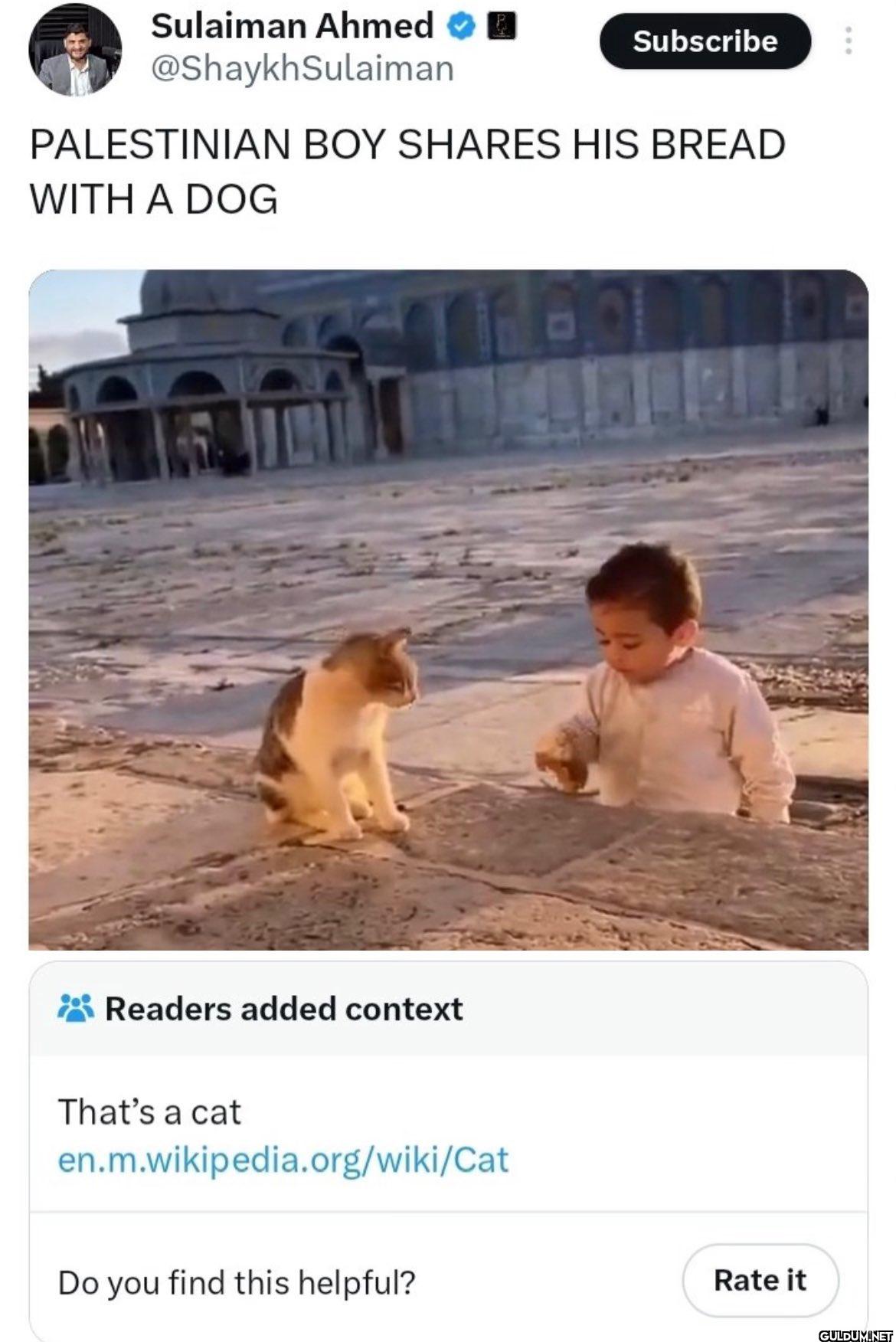Click the Rate it button
This screenshot has width=896, height=1342.
coord(760,1280)
